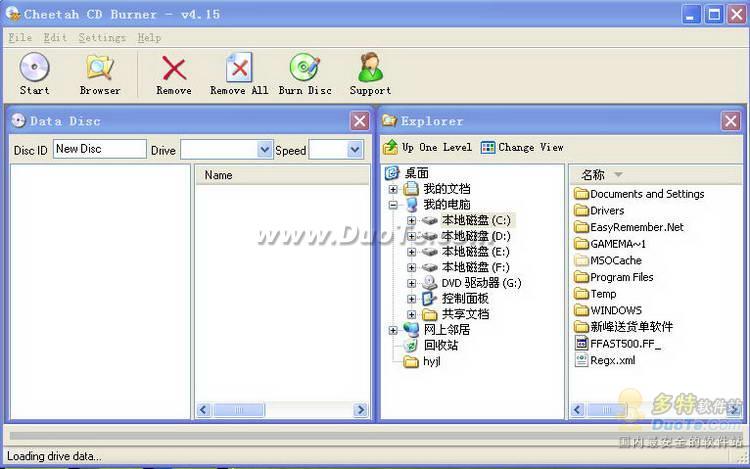The width and height of the screenshot is (750, 469).
Task: Select the 回收站 recycle bin icon
Action: coord(411,345)
